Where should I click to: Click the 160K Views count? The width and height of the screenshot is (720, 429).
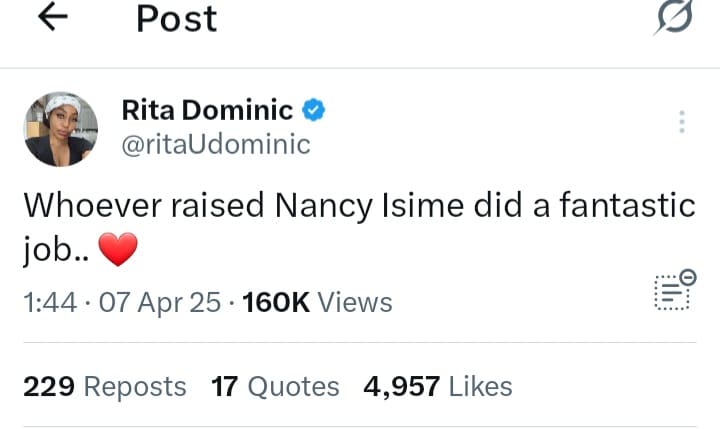tap(317, 302)
